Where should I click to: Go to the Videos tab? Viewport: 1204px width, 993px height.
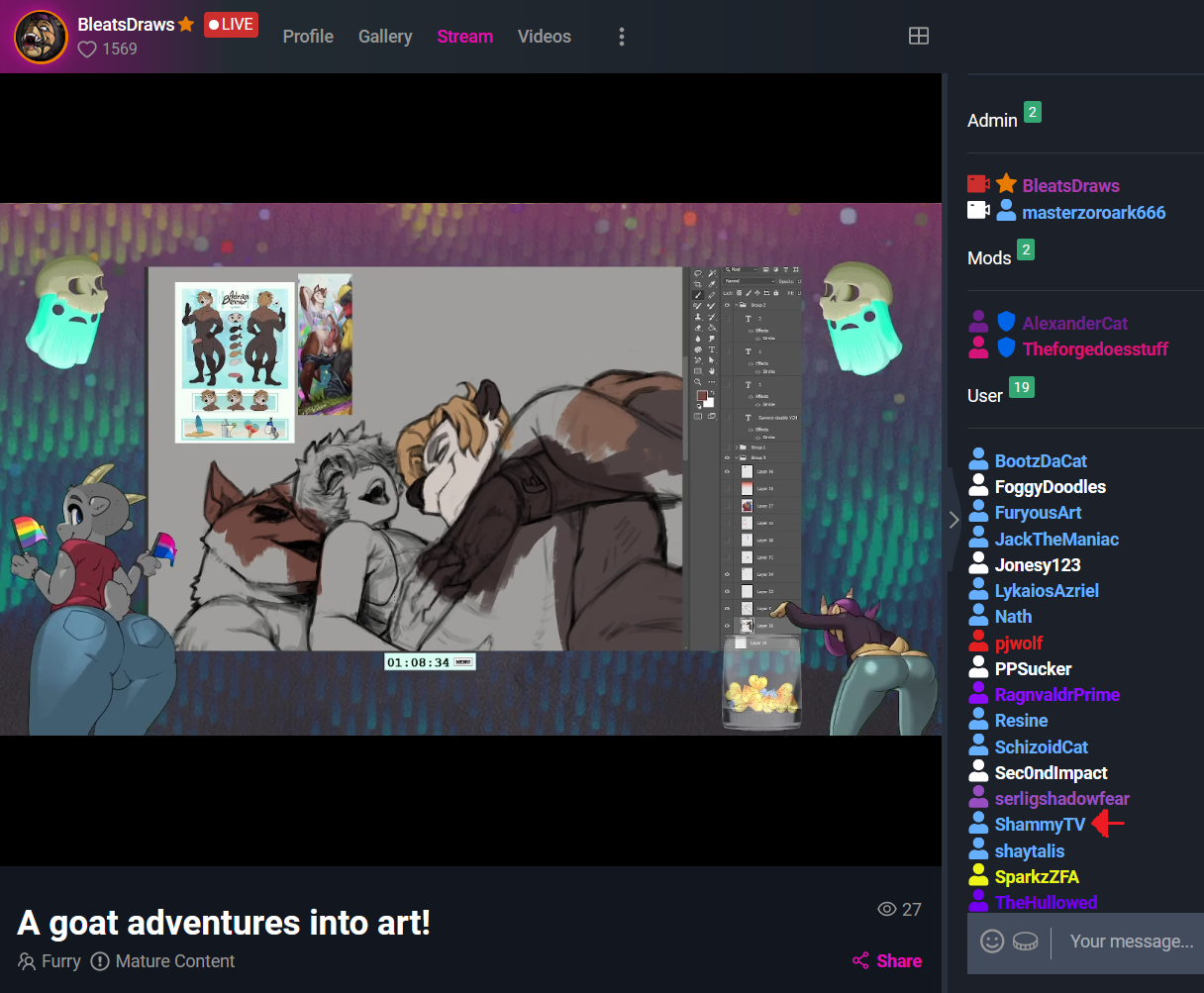pyautogui.click(x=545, y=37)
